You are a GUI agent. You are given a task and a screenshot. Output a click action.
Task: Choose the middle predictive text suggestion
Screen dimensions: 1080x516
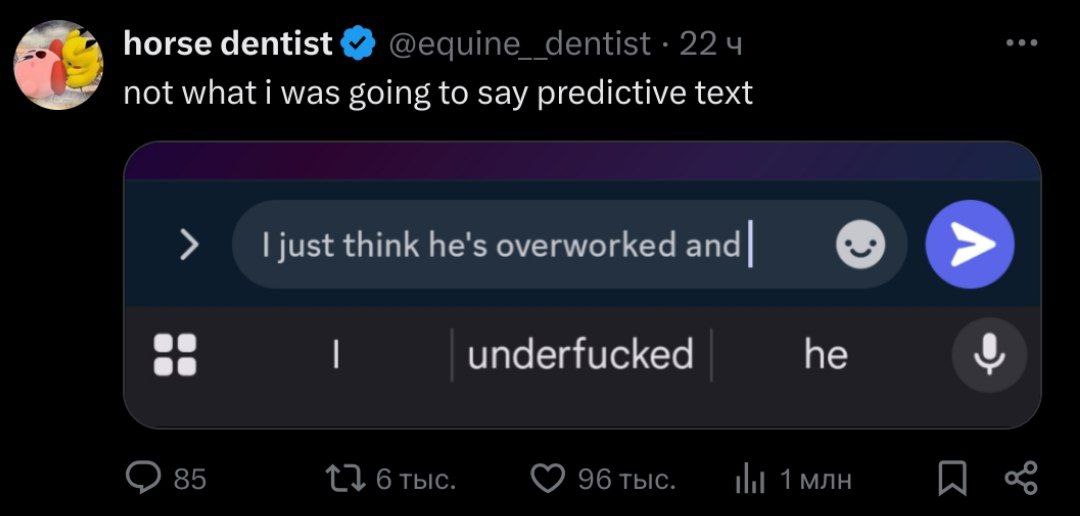pyautogui.click(x=580, y=354)
